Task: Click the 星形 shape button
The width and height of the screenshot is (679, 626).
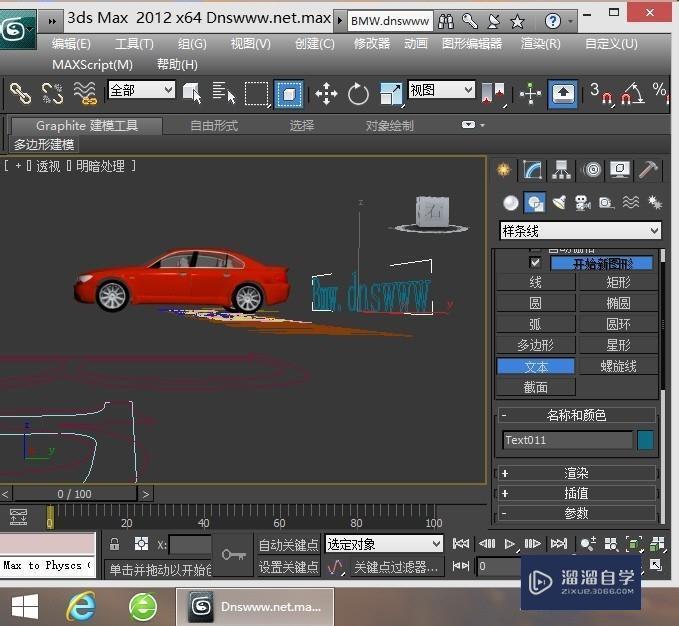Action: pyautogui.click(x=618, y=345)
